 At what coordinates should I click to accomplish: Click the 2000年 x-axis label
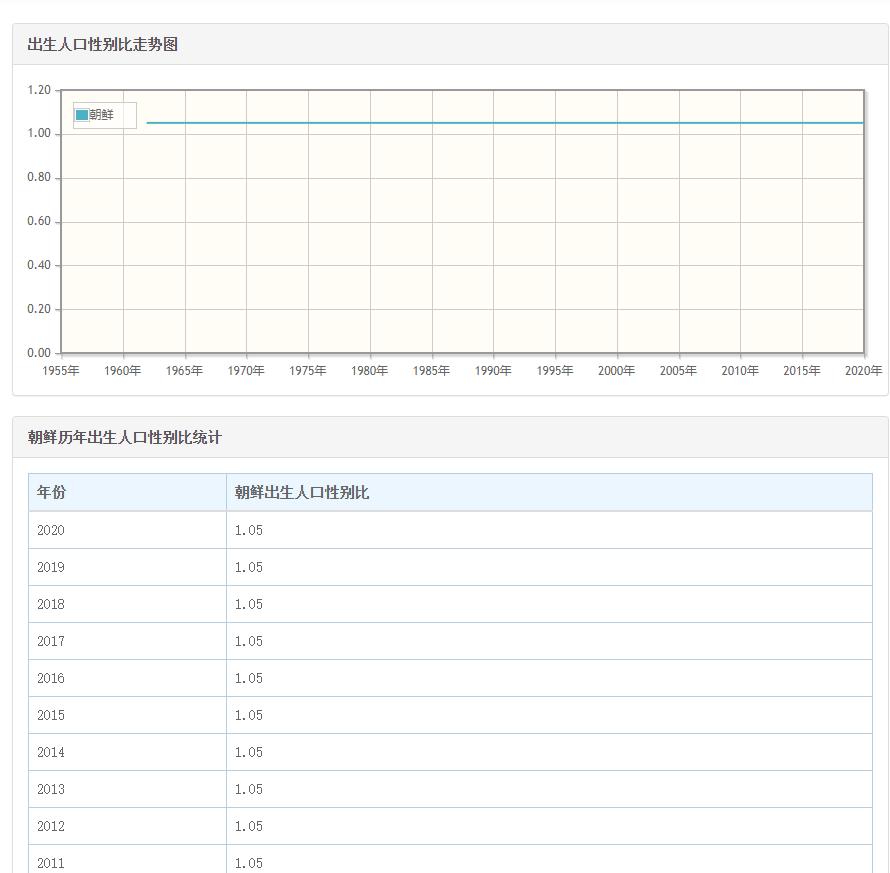point(616,371)
